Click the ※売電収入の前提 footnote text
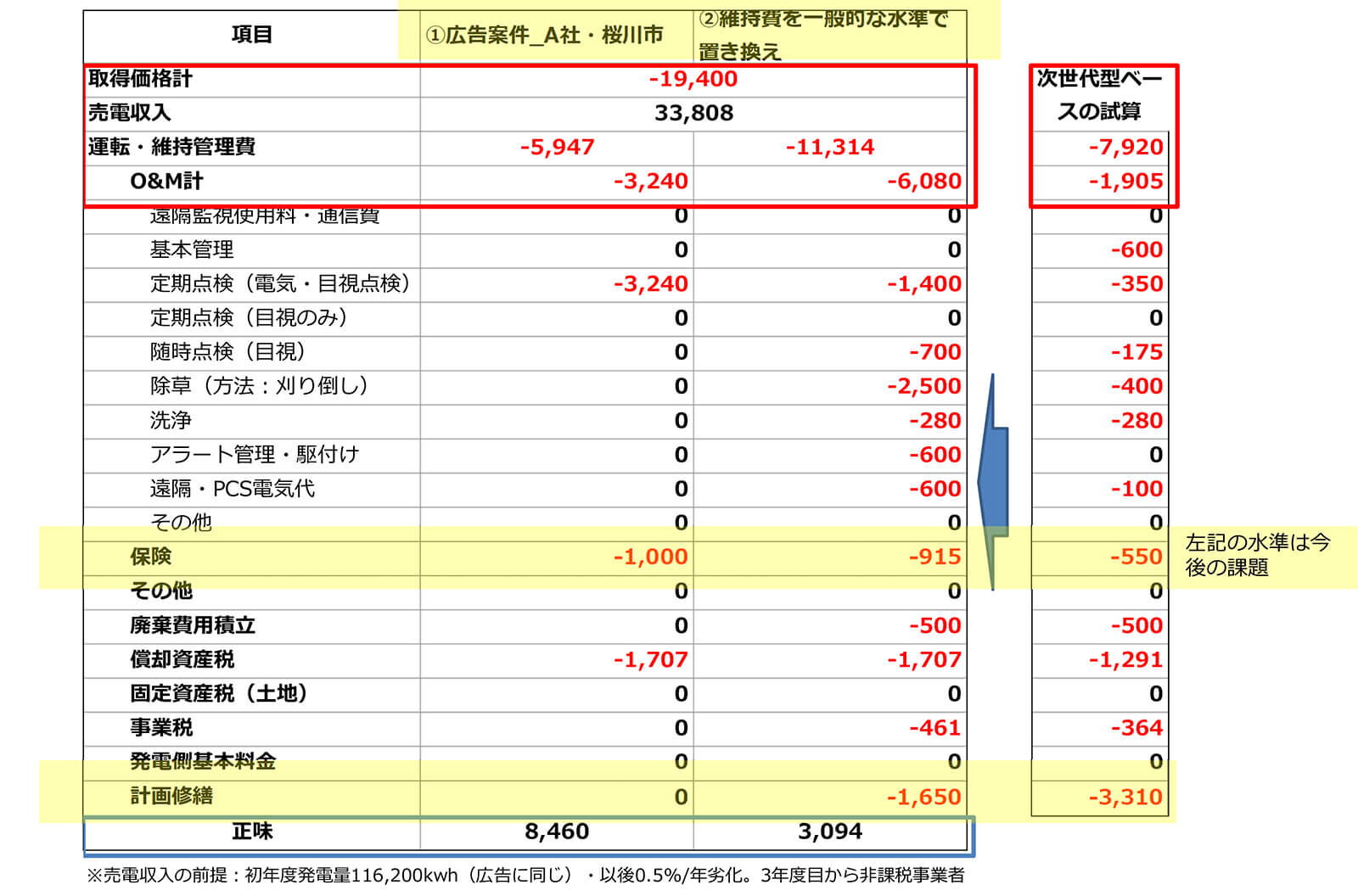The height and width of the screenshot is (896, 1358). tap(525, 875)
